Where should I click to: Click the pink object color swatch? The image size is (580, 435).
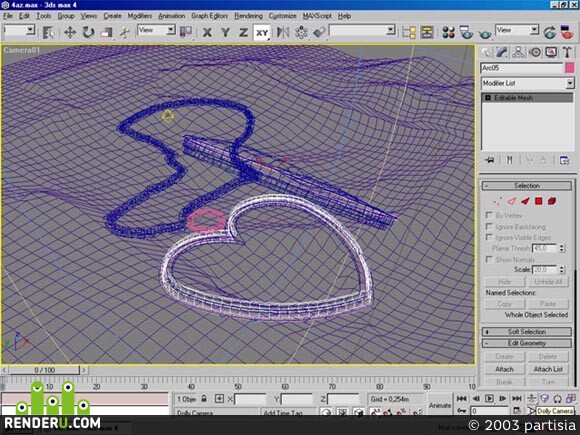(570, 68)
